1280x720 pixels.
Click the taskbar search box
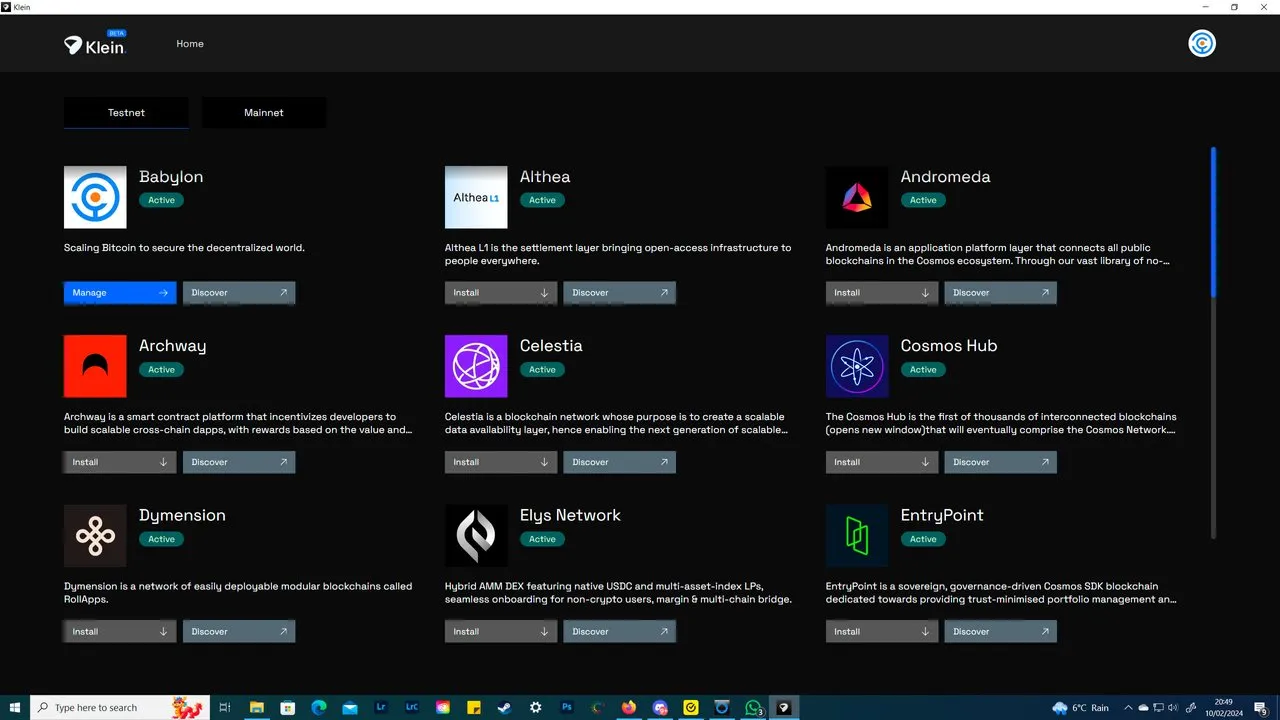point(120,707)
